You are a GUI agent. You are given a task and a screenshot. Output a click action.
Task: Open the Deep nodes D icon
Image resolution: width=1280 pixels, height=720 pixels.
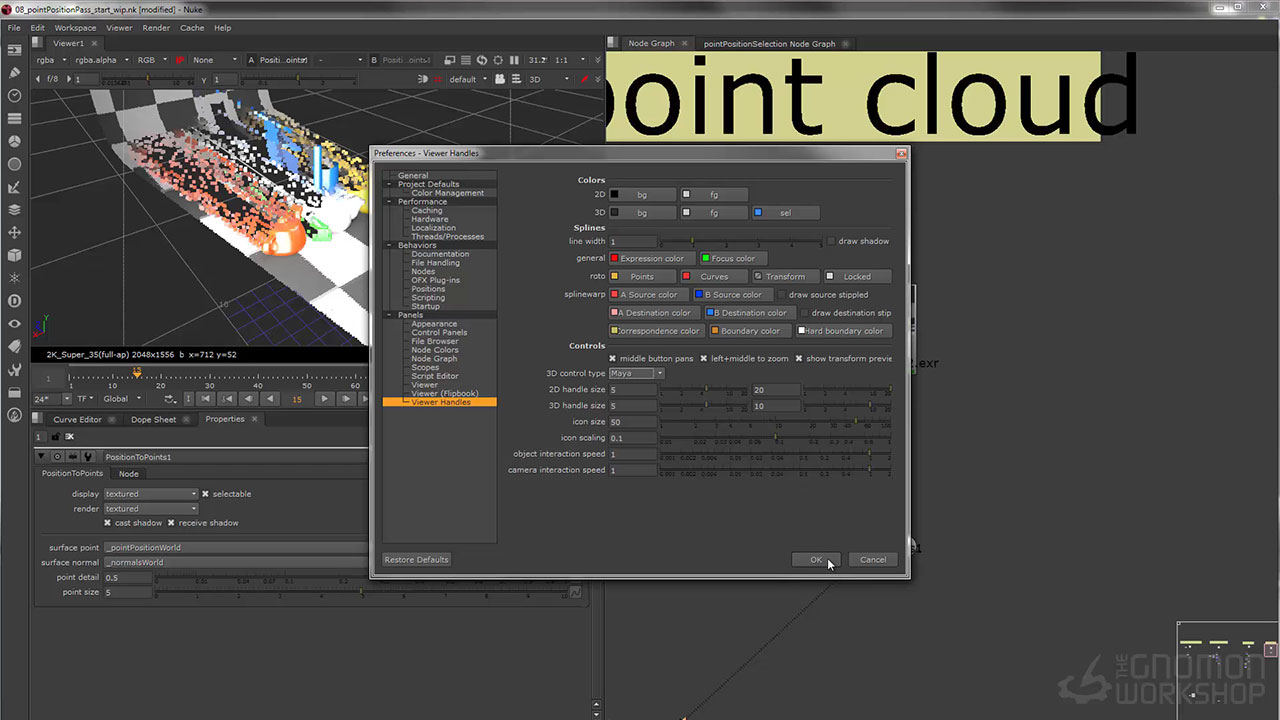pyautogui.click(x=14, y=301)
